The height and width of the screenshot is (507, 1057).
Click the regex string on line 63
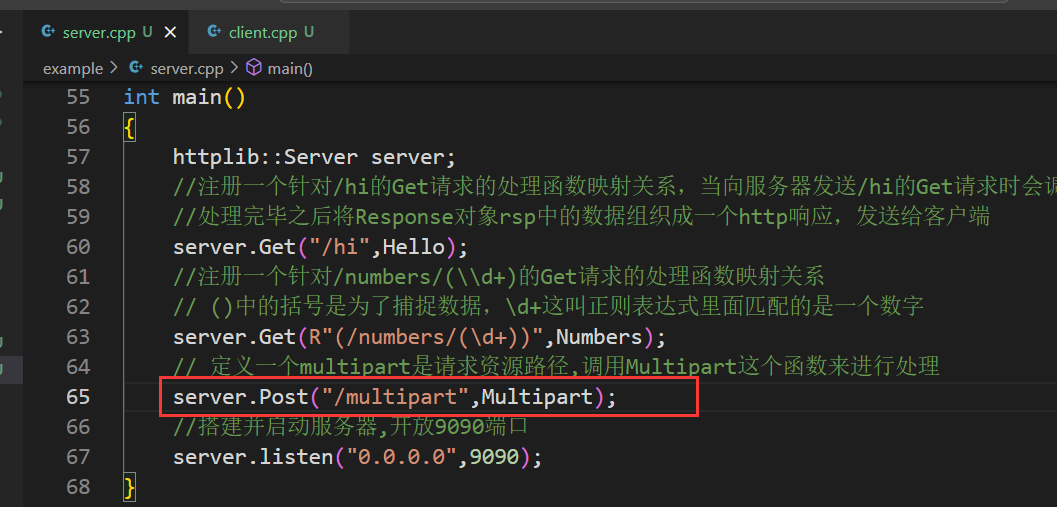click(x=426, y=337)
